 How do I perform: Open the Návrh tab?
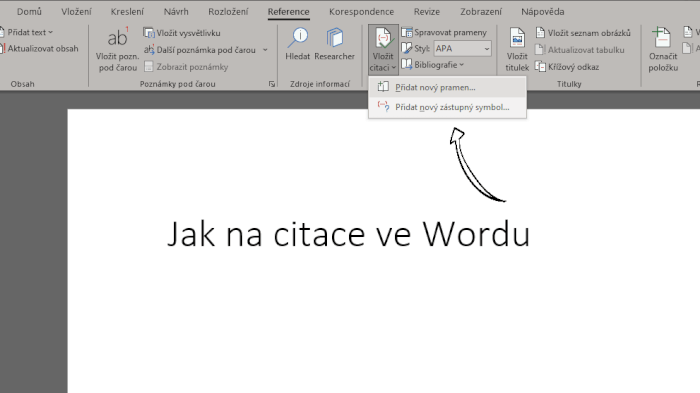tap(176, 12)
